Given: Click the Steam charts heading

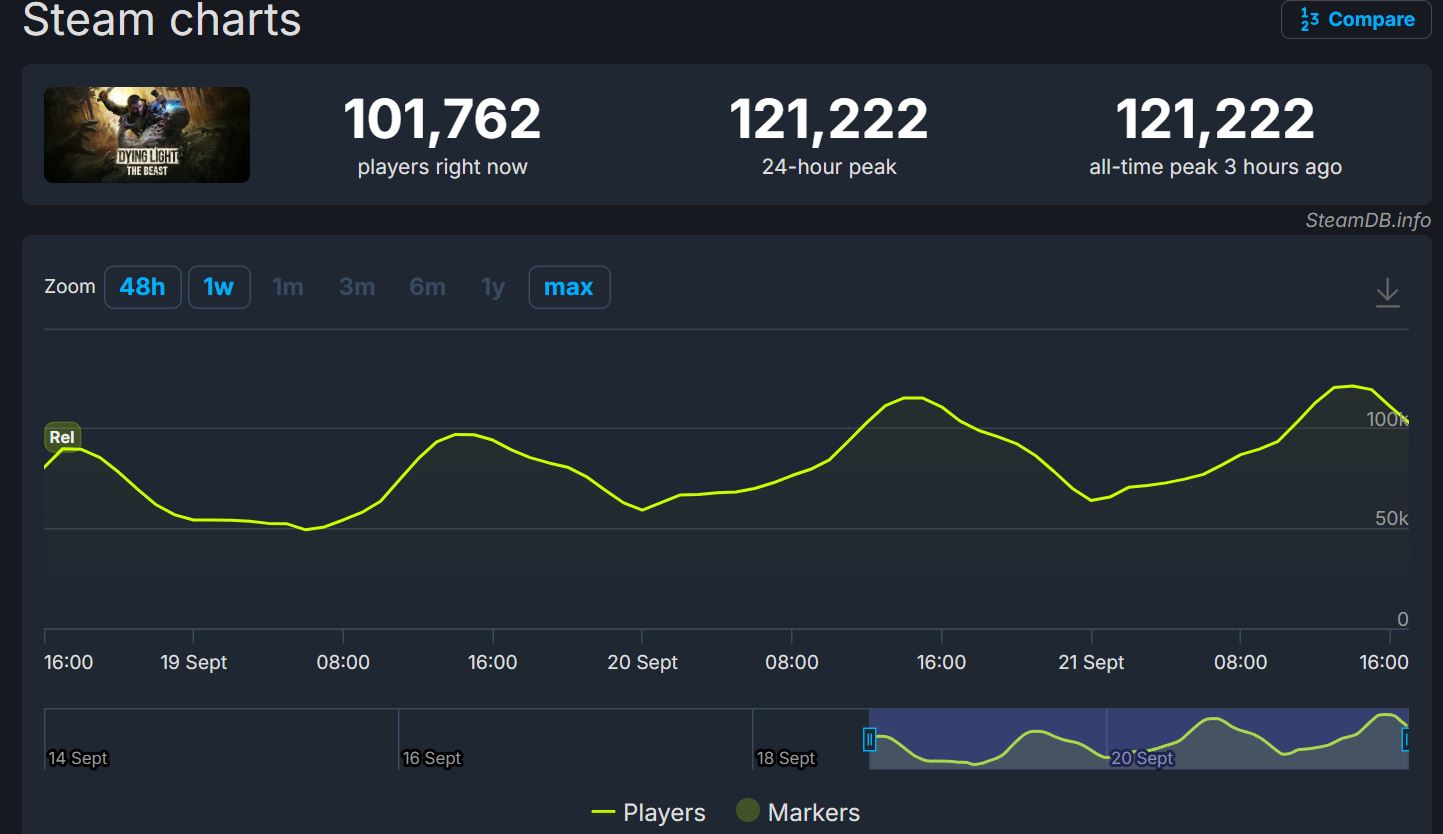Looking at the screenshot, I should coord(162,20).
